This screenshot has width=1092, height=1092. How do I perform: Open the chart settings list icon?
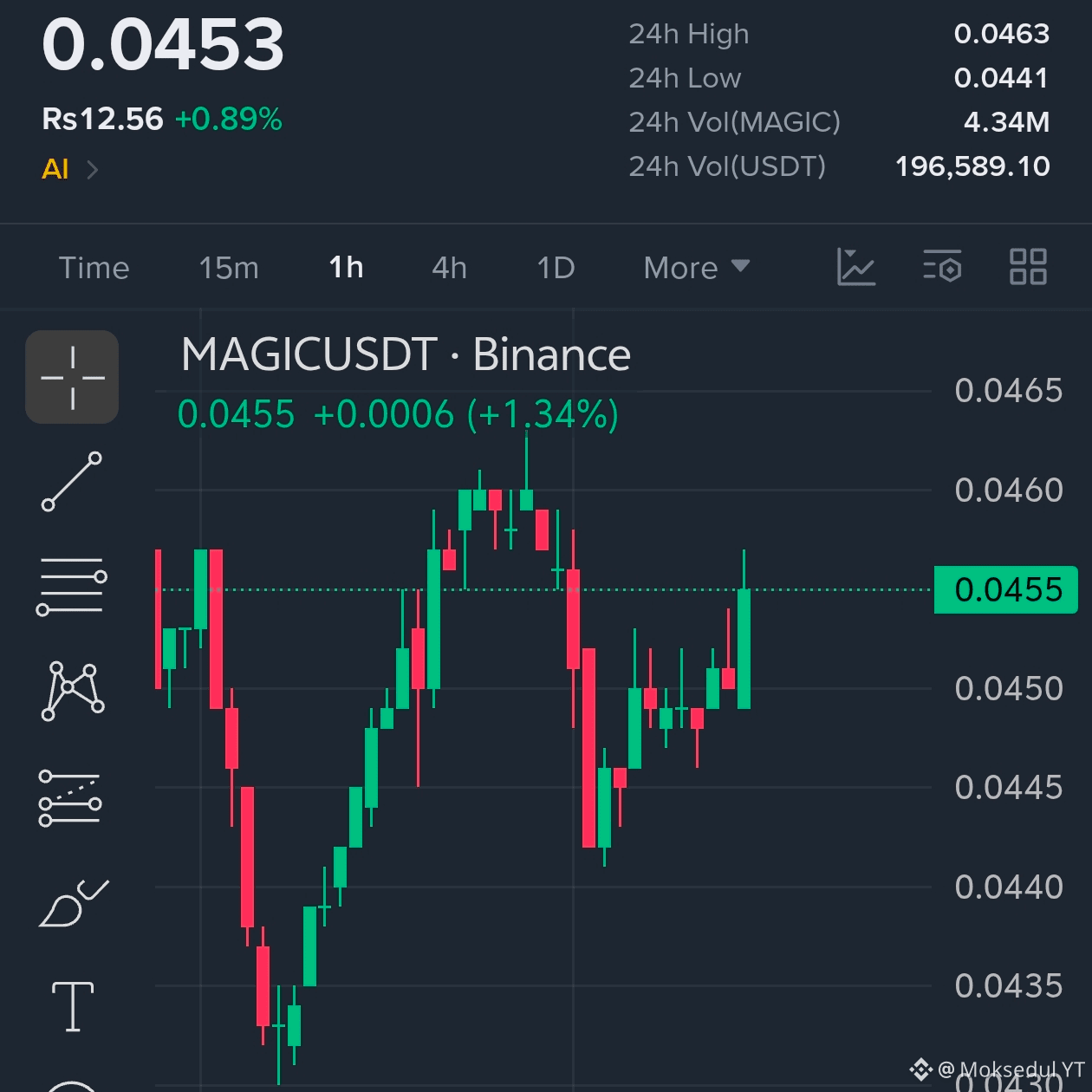click(x=943, y=267)
